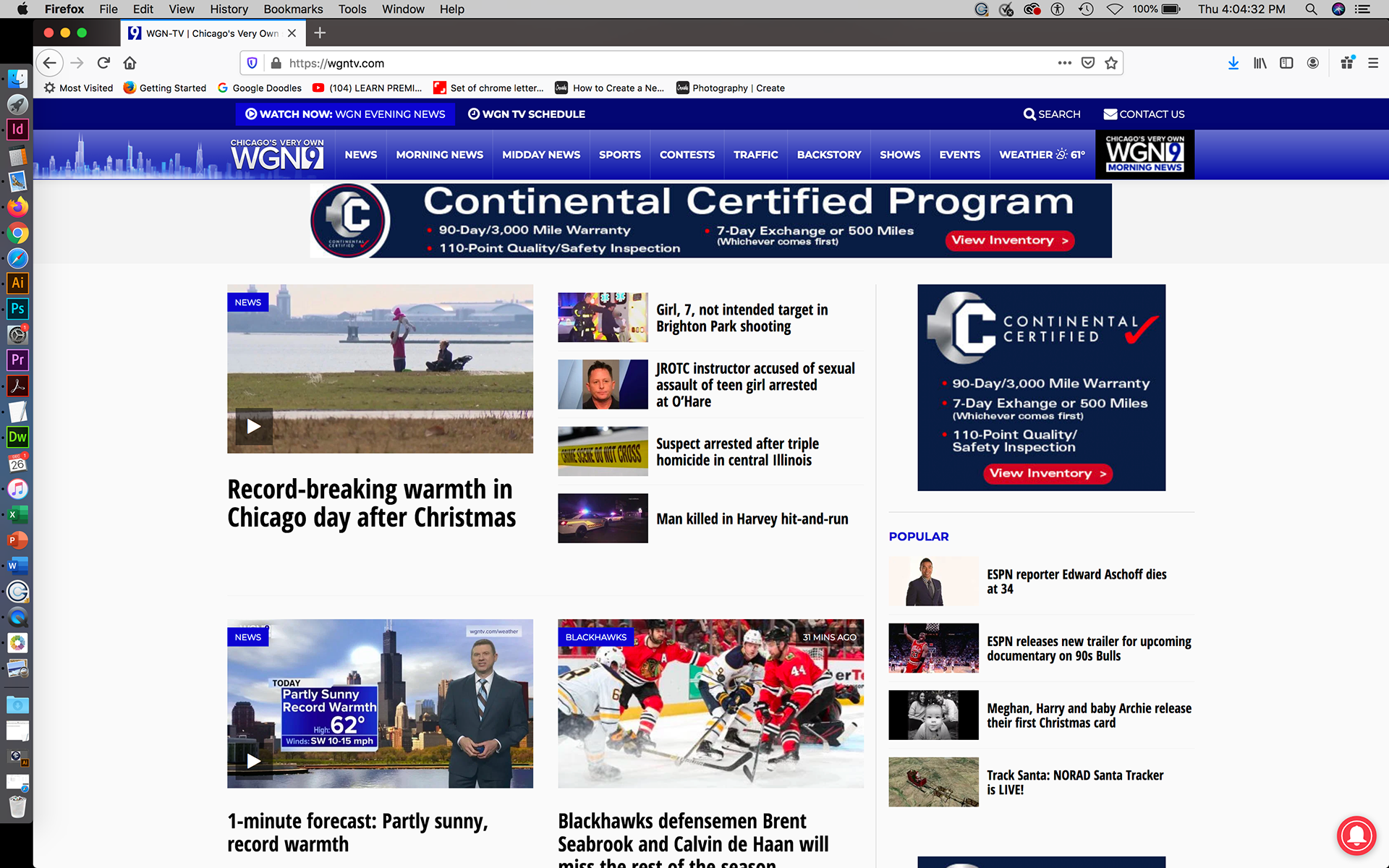Open Firefox account icon
This screenshot has width=1389, height=868.
[1313, 63]
